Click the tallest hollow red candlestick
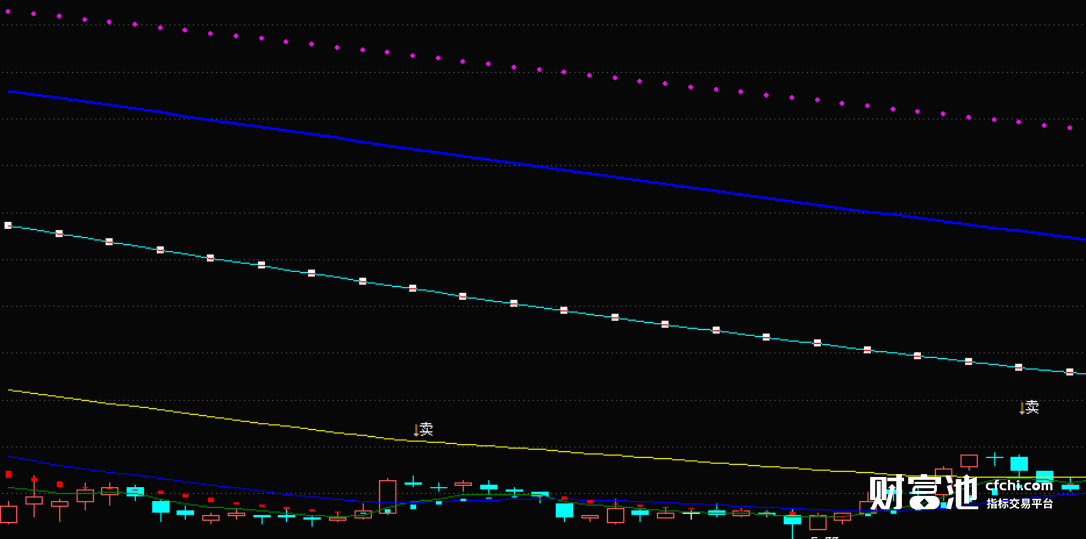 click(x=388, y=496)
